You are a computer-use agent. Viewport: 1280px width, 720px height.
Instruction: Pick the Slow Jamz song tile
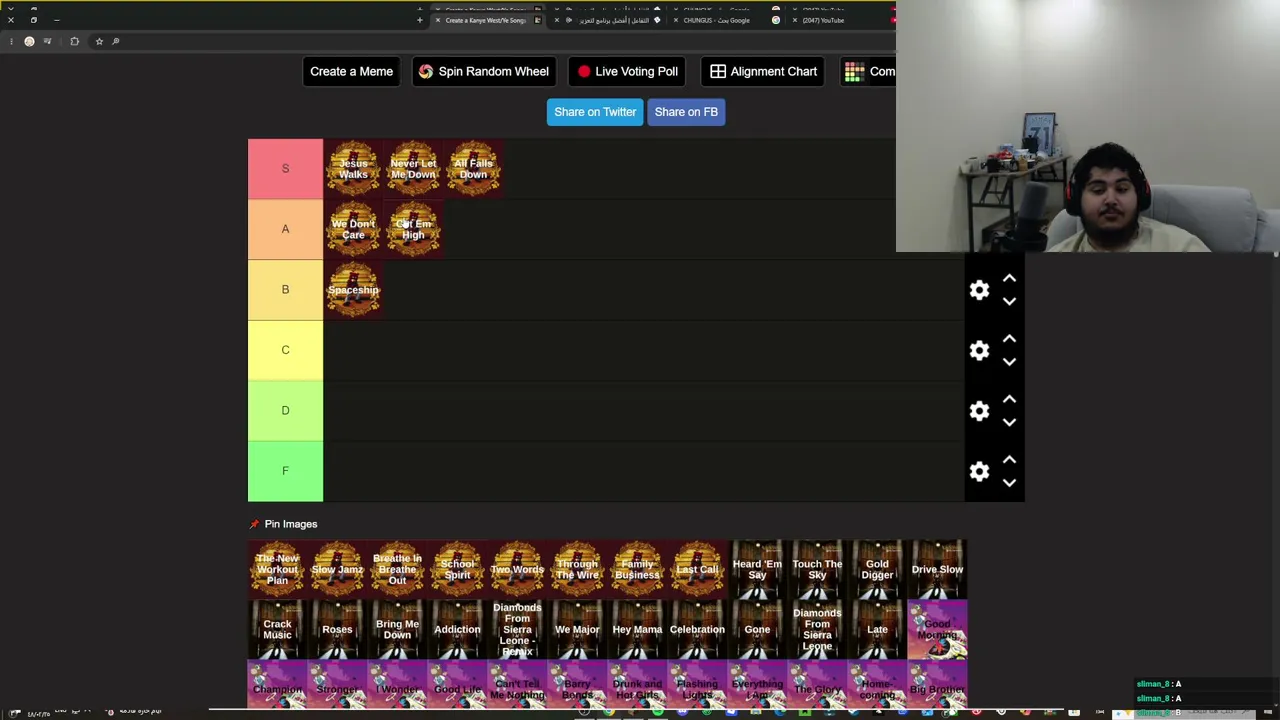pos(337,570)
